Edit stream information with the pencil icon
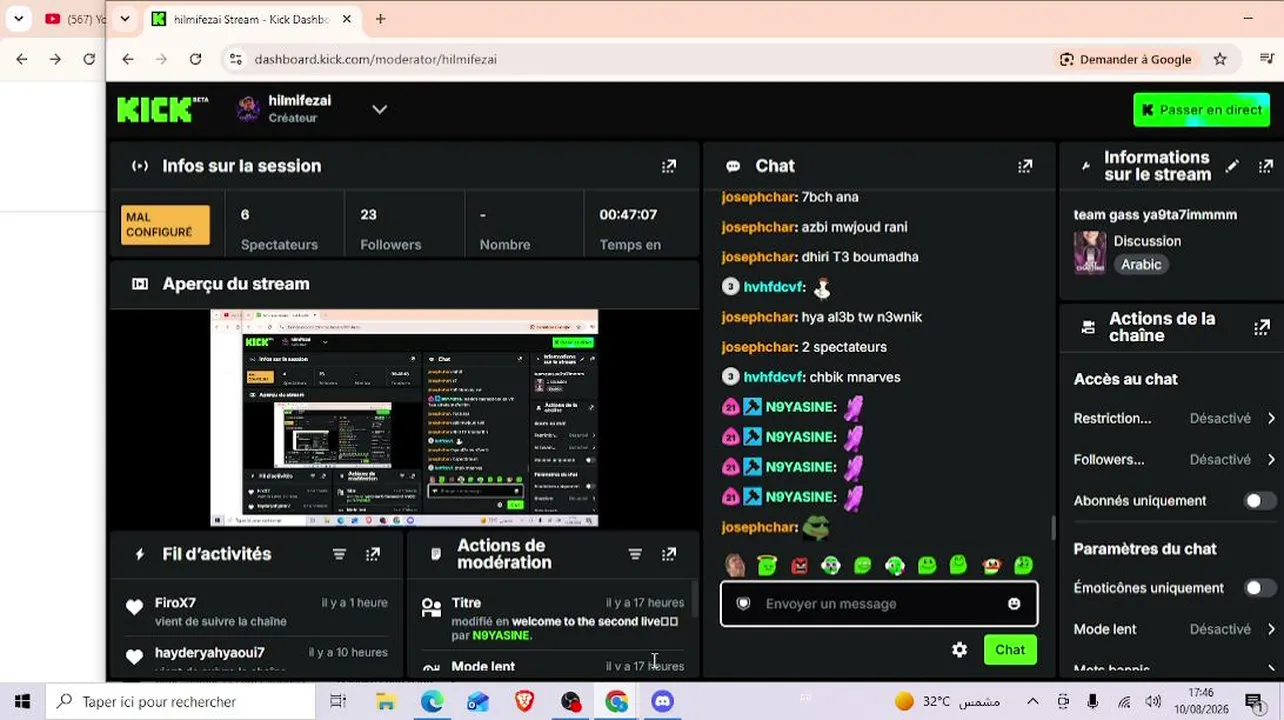Image resolution: width=1284 pixels, height=720 pixels. 1232,166
